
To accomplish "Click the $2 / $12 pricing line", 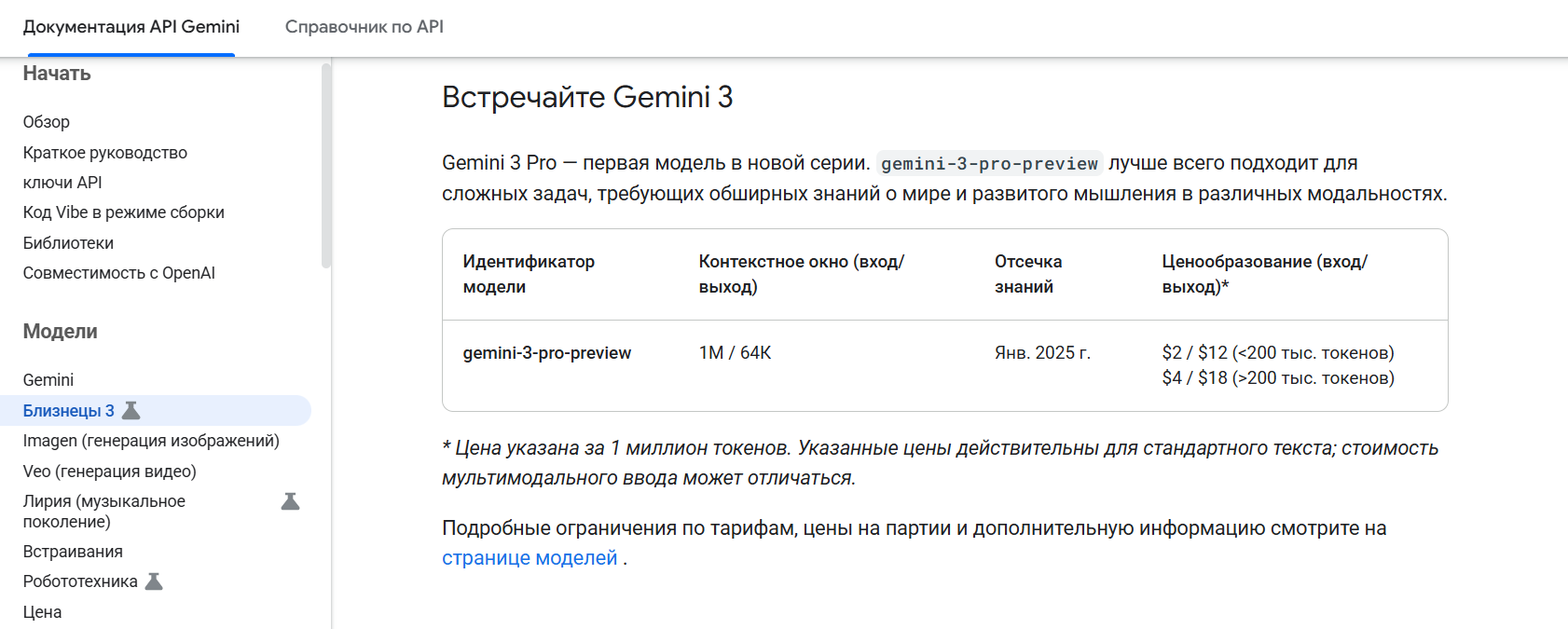I will (x=1278, y=353).
